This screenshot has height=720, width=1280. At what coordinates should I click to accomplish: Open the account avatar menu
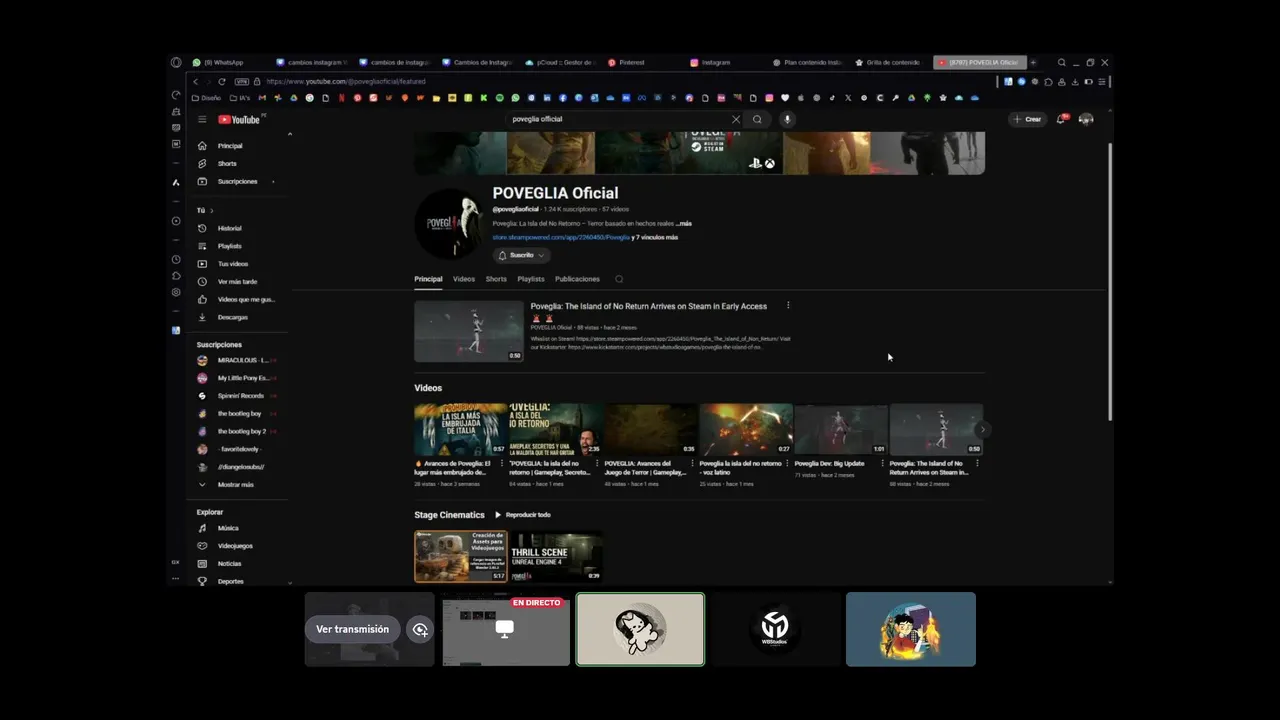point(1086,119)
